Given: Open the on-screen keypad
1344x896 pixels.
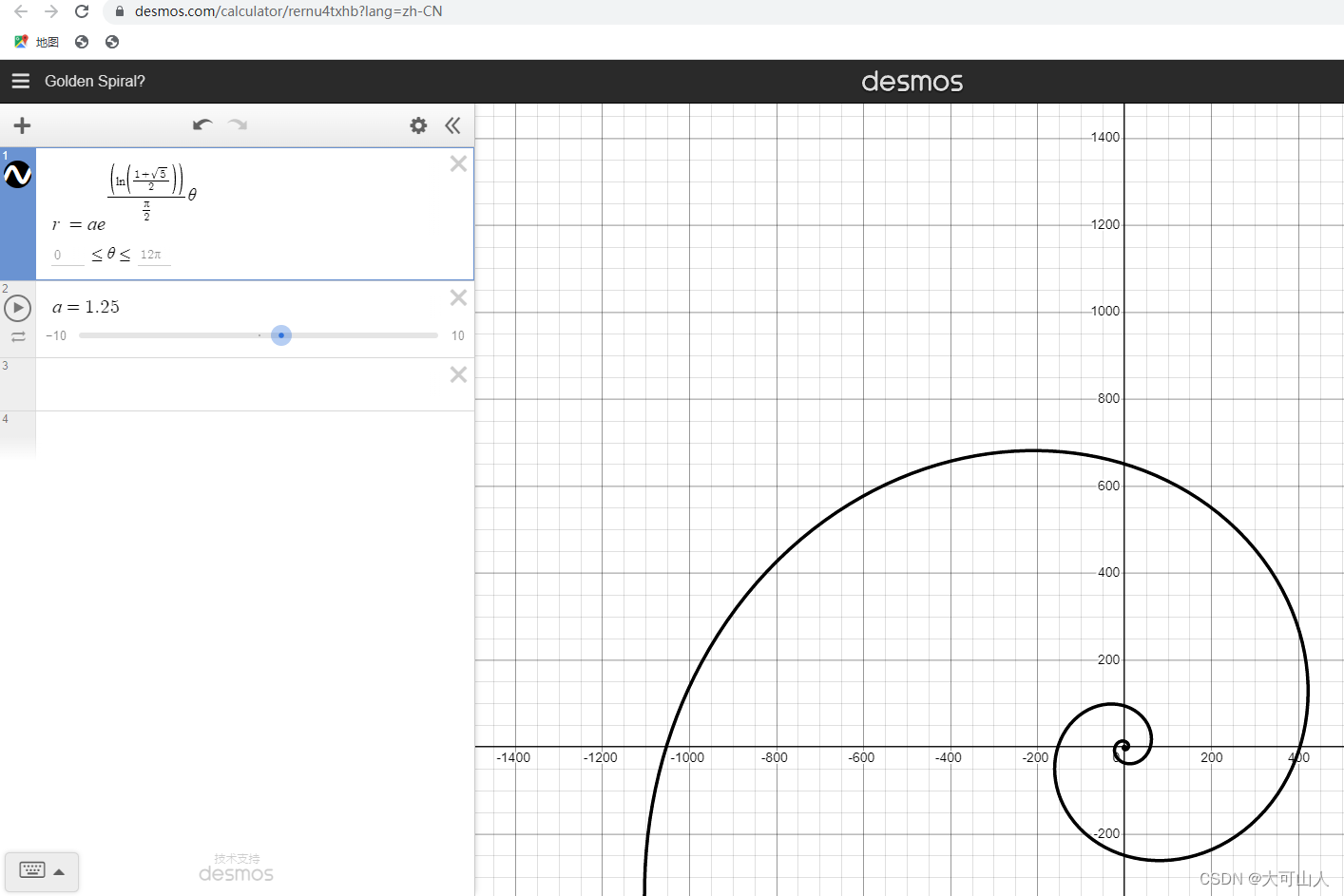Looking at the screenshot, I should tap(42, 871).
